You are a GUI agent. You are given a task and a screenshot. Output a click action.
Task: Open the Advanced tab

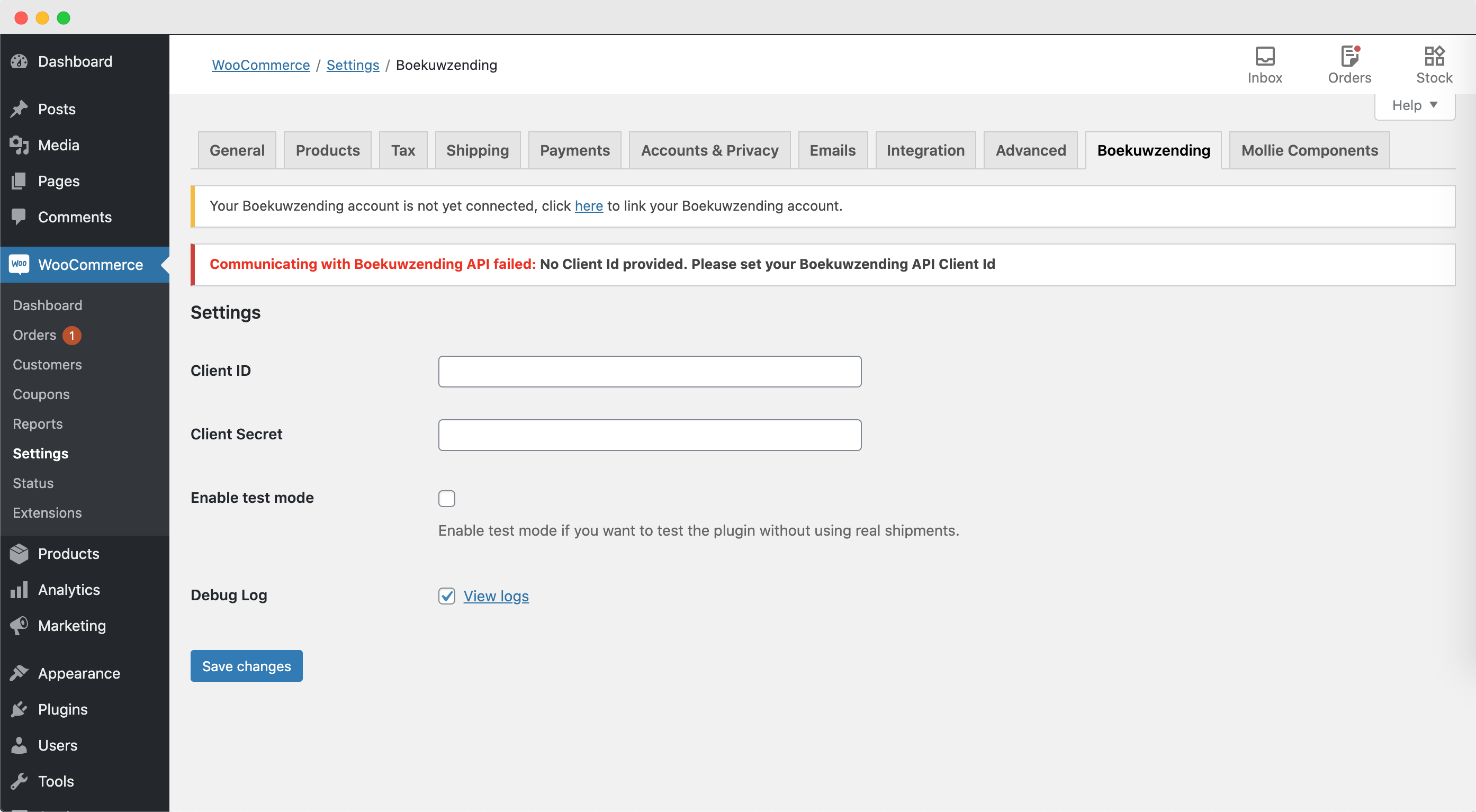1030,150
